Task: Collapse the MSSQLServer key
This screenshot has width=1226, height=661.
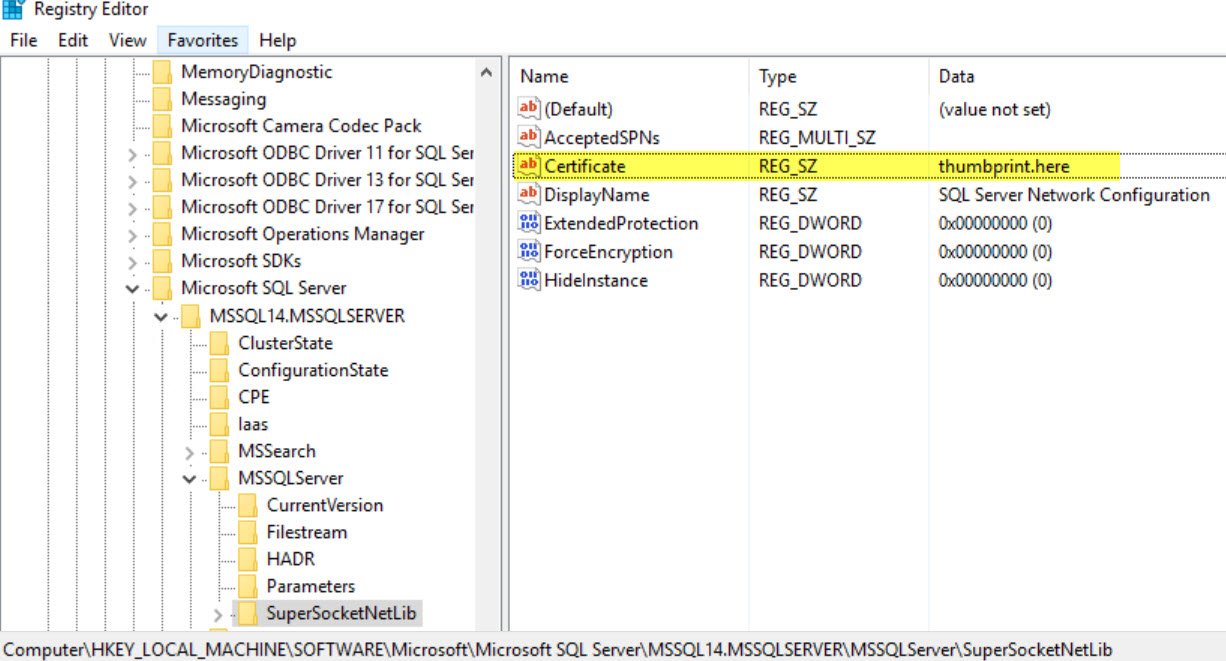Action: click(x=190, y=479)
